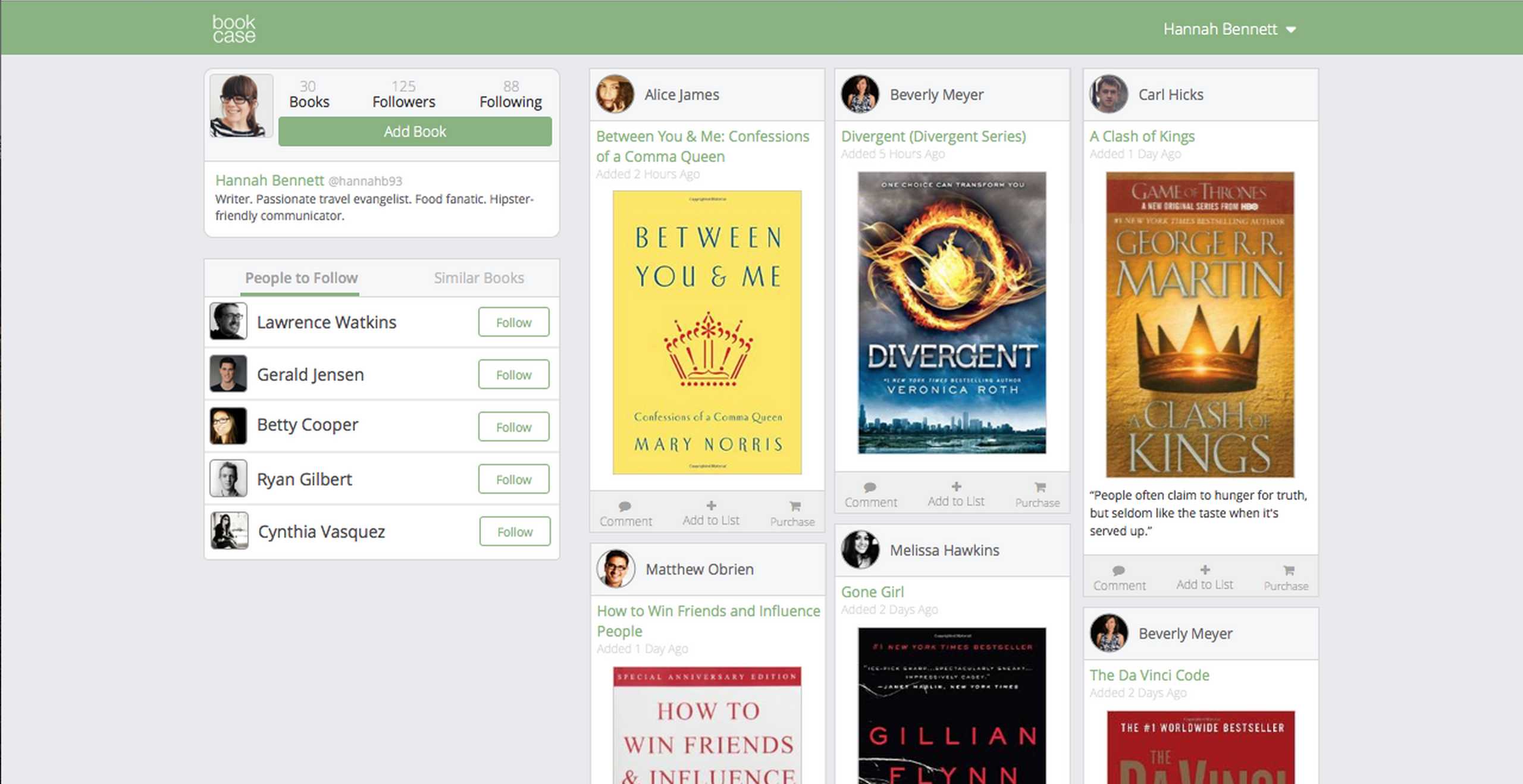Follow Cynthia Vasquez
The image size is (1523, 784).
[x=515, y=532]
